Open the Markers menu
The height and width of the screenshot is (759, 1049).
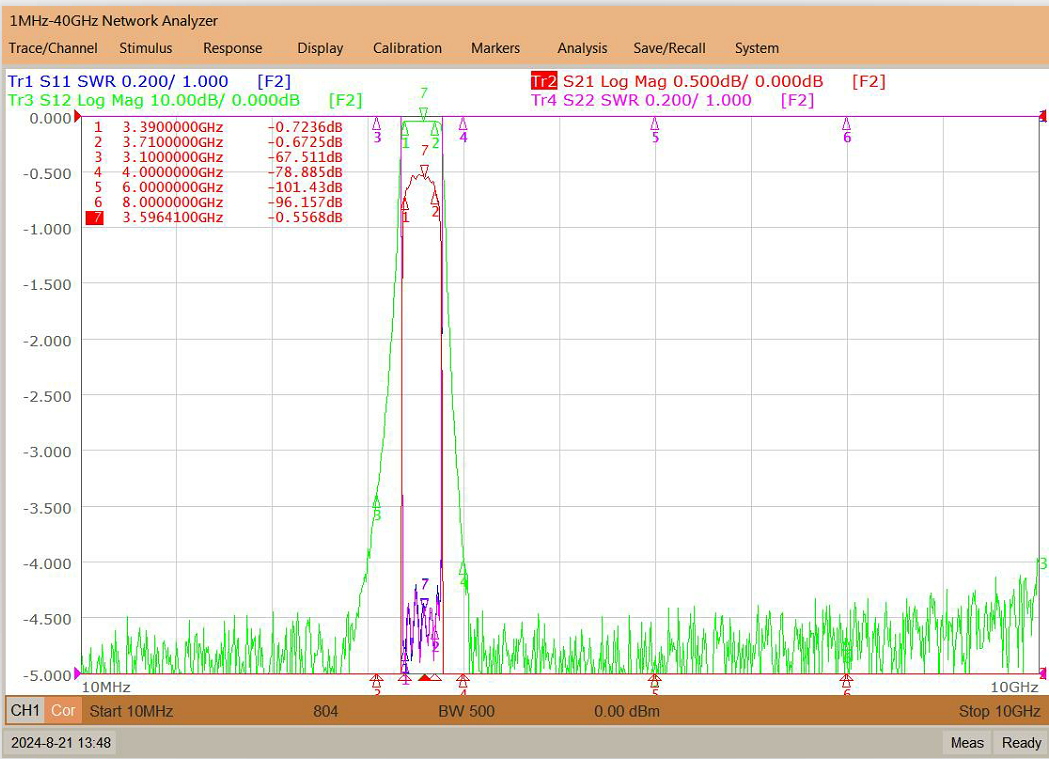(495, 48)
